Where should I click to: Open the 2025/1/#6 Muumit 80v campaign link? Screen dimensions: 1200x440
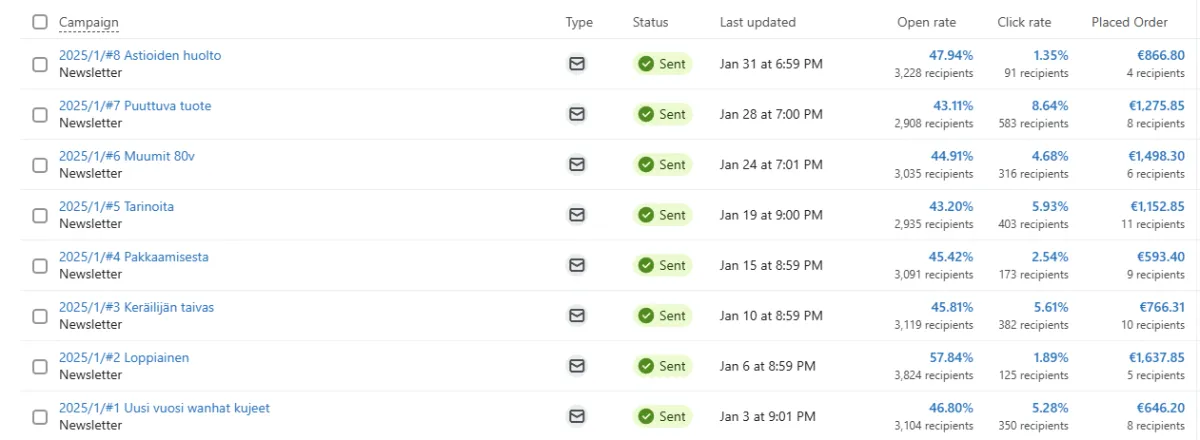127,156
